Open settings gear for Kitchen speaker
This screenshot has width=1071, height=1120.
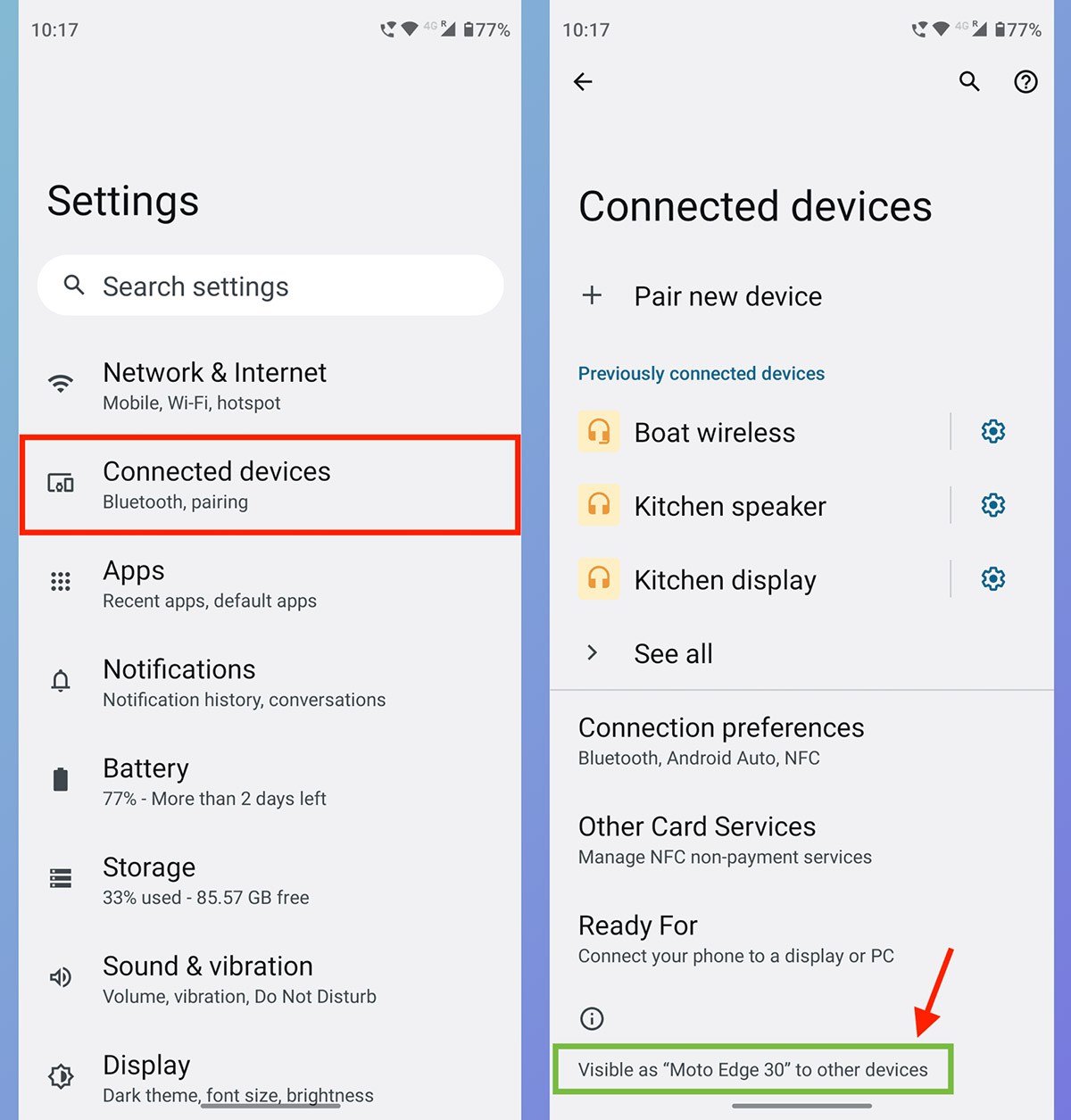993,506
